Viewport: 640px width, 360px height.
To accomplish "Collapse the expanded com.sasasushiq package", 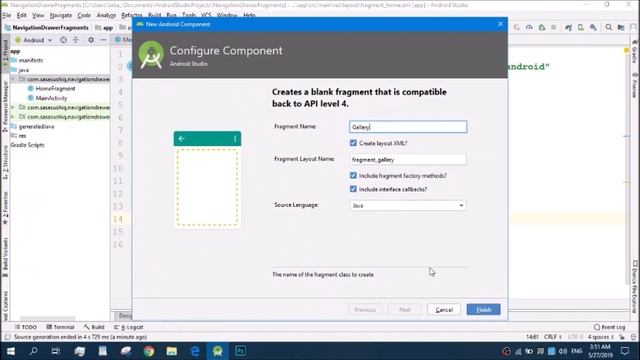I will coord(13,79).
